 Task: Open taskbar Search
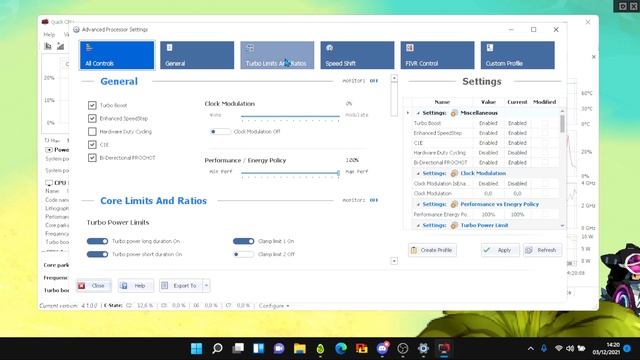click(x=217, y=348)
